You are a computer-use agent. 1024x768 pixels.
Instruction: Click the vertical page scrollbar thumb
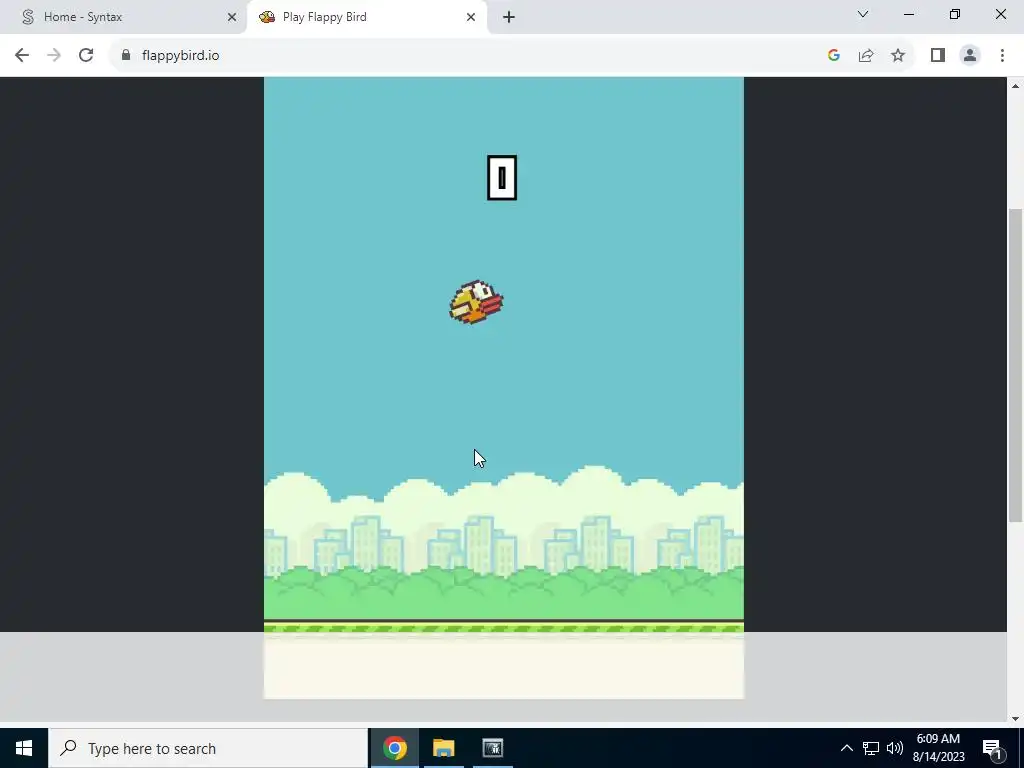(1015, 366)
